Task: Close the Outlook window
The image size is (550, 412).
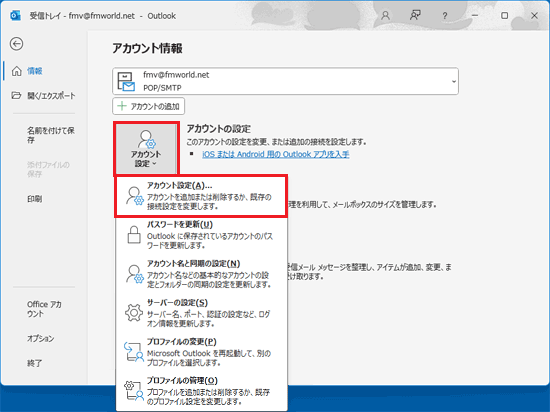Action: (x=534, y=16)
